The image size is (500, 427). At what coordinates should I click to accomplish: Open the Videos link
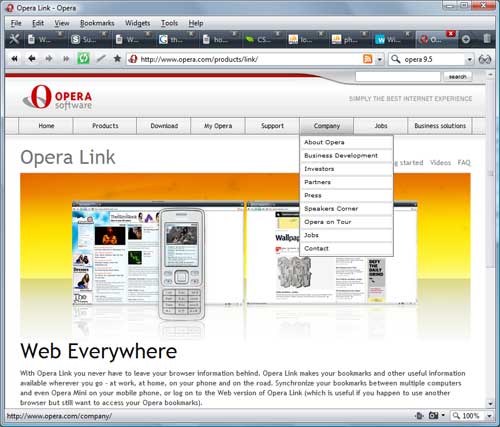coord(440,163)
